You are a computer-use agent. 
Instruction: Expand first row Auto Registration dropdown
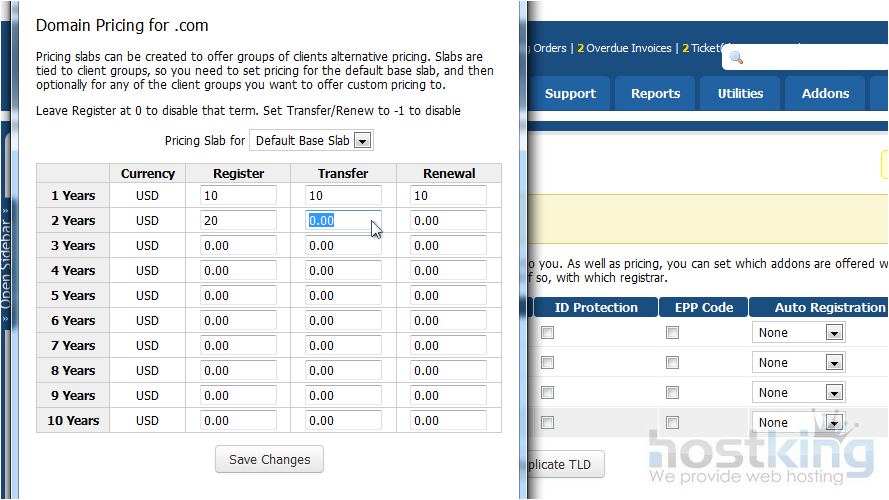coord(798,333)
